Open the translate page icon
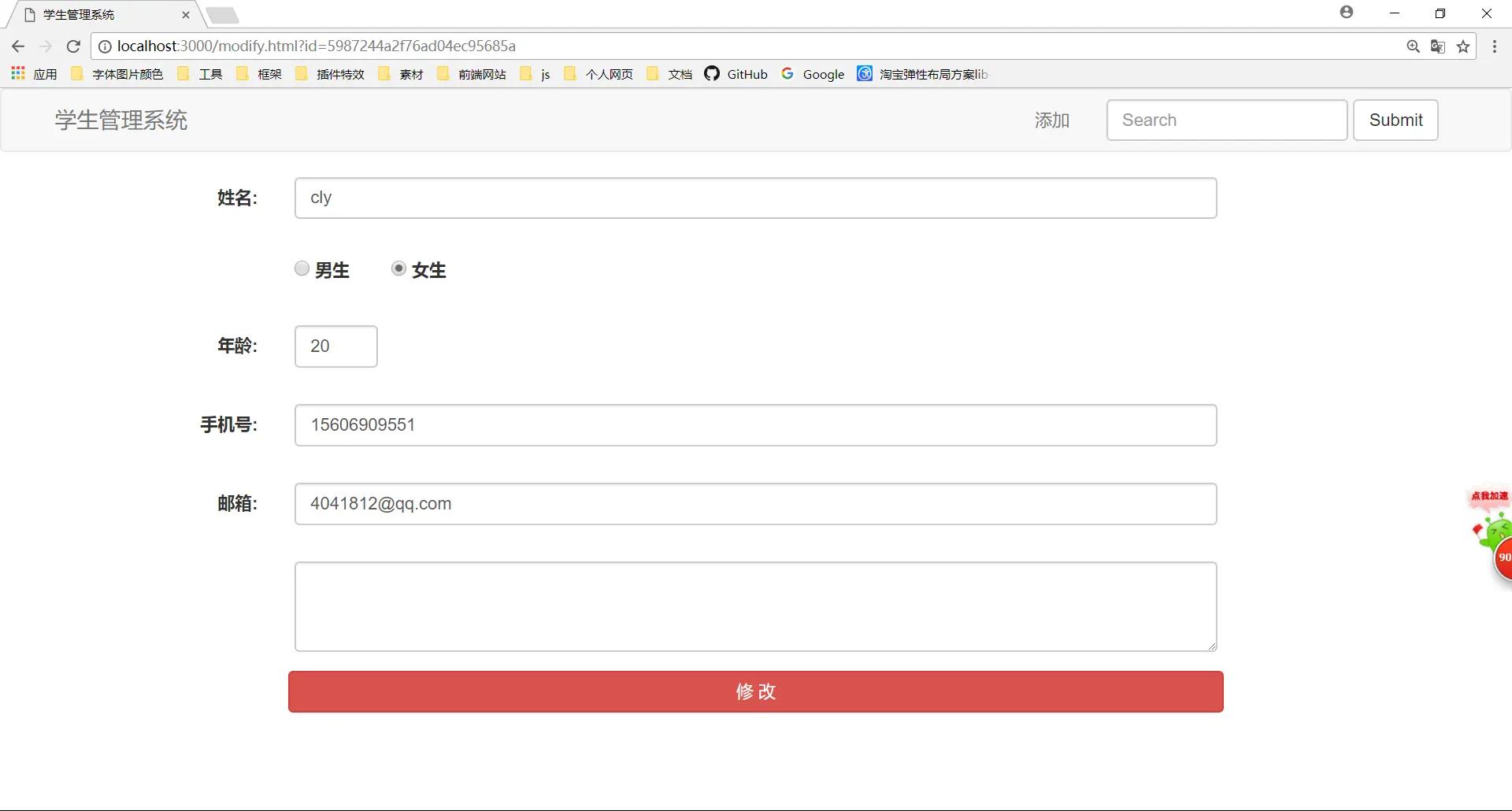Image resolution: width=1512 pixels, height=811 pixels. 1438,46
